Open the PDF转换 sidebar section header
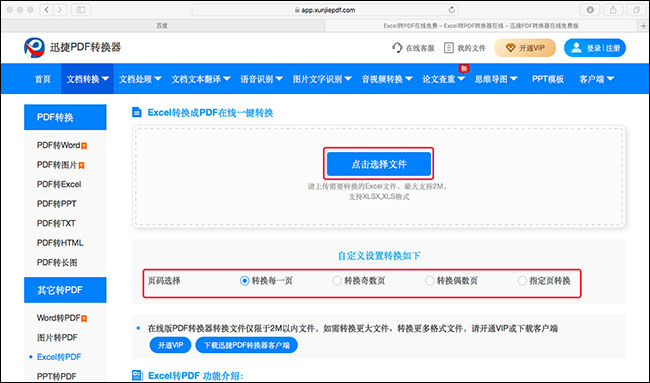This screenshot has height=383, width=650. 65,117
